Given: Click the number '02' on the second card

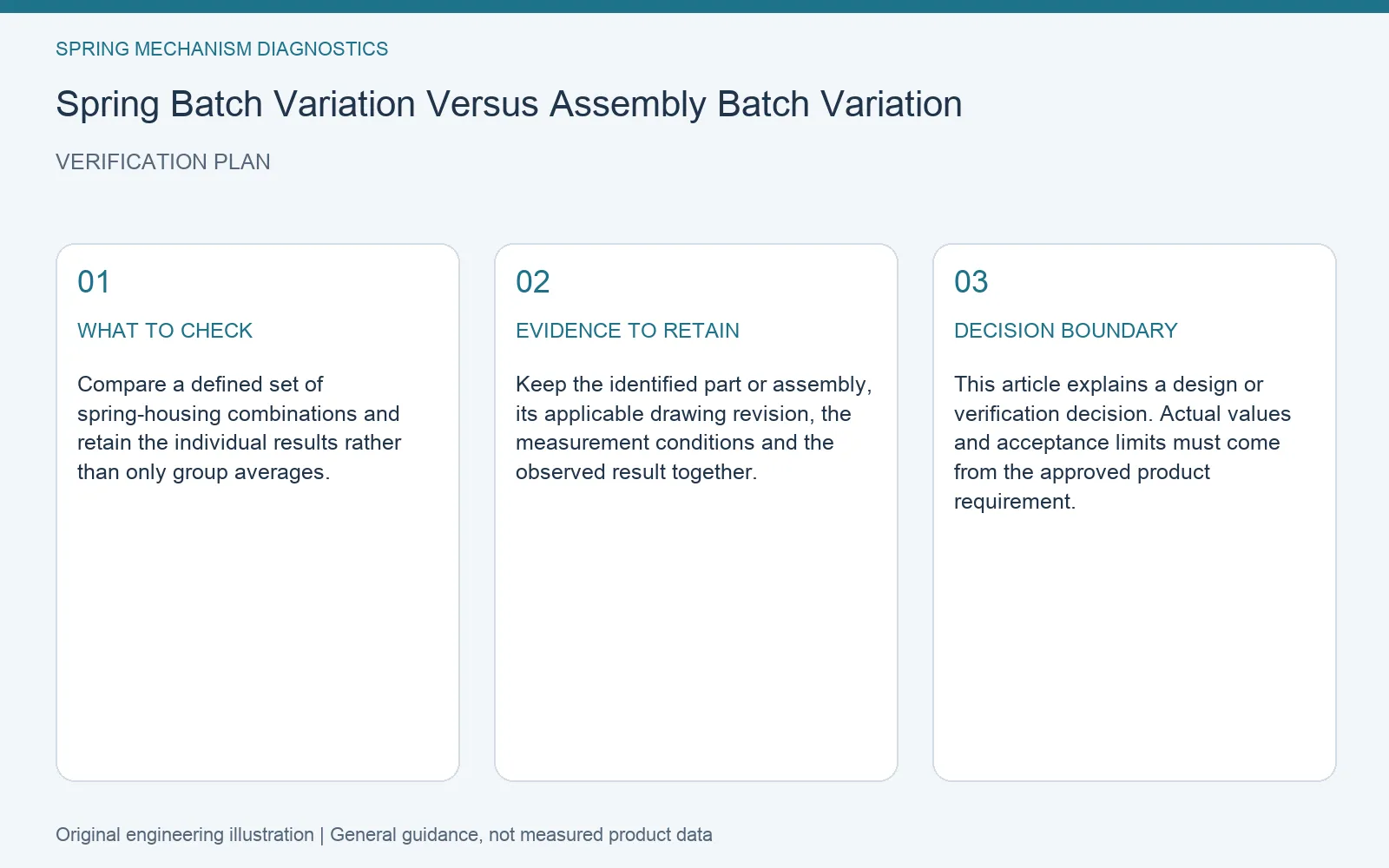Looking at the screenshot, I should pyautogui.click(x=533, y=282).
